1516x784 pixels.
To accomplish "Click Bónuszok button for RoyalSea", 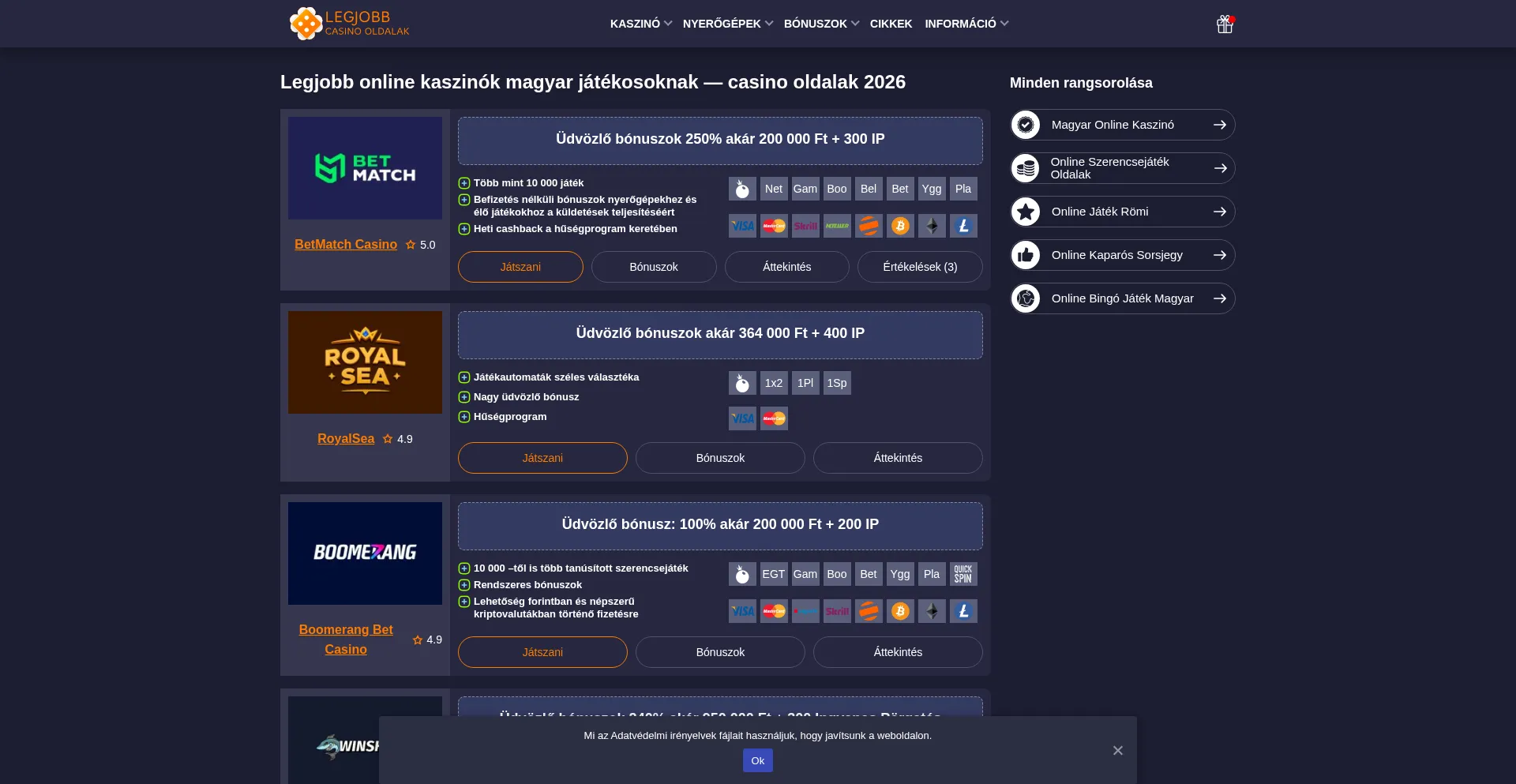I will tap(720, 458).
